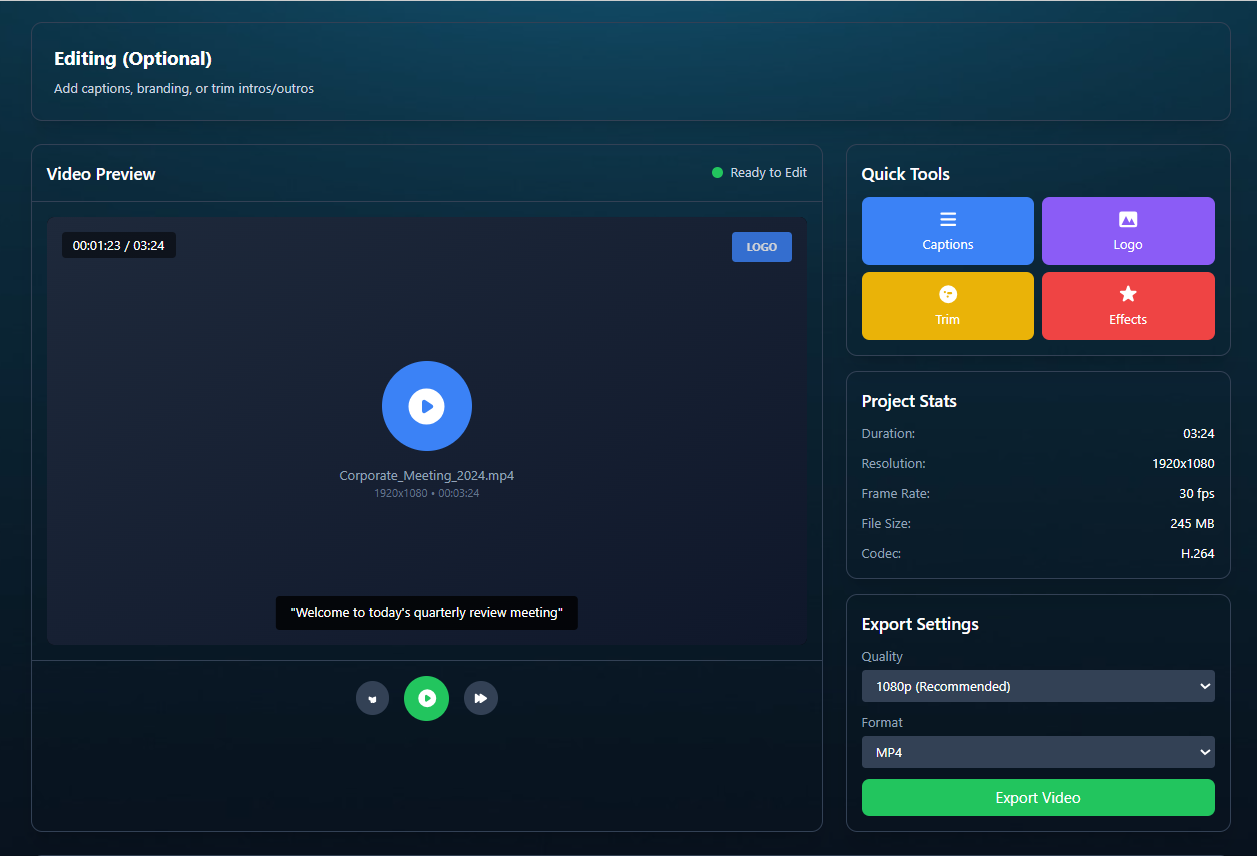Select the yellow Trim tool

tap(947, 306)
